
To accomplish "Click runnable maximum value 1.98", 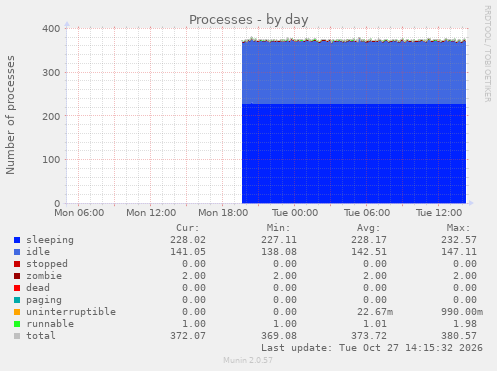I will click(465, 324).
